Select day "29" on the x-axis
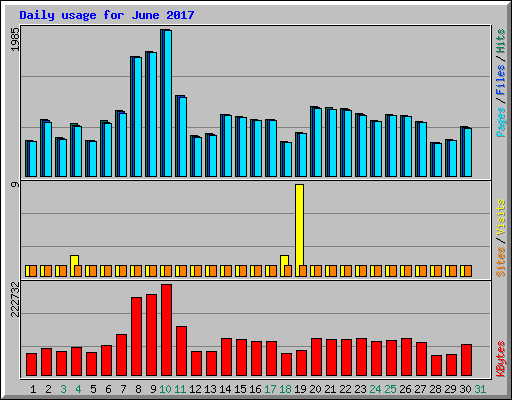Image resolution: width=512 pixels, height=400 pixels. pyautogui.click(x=450, y=389)
